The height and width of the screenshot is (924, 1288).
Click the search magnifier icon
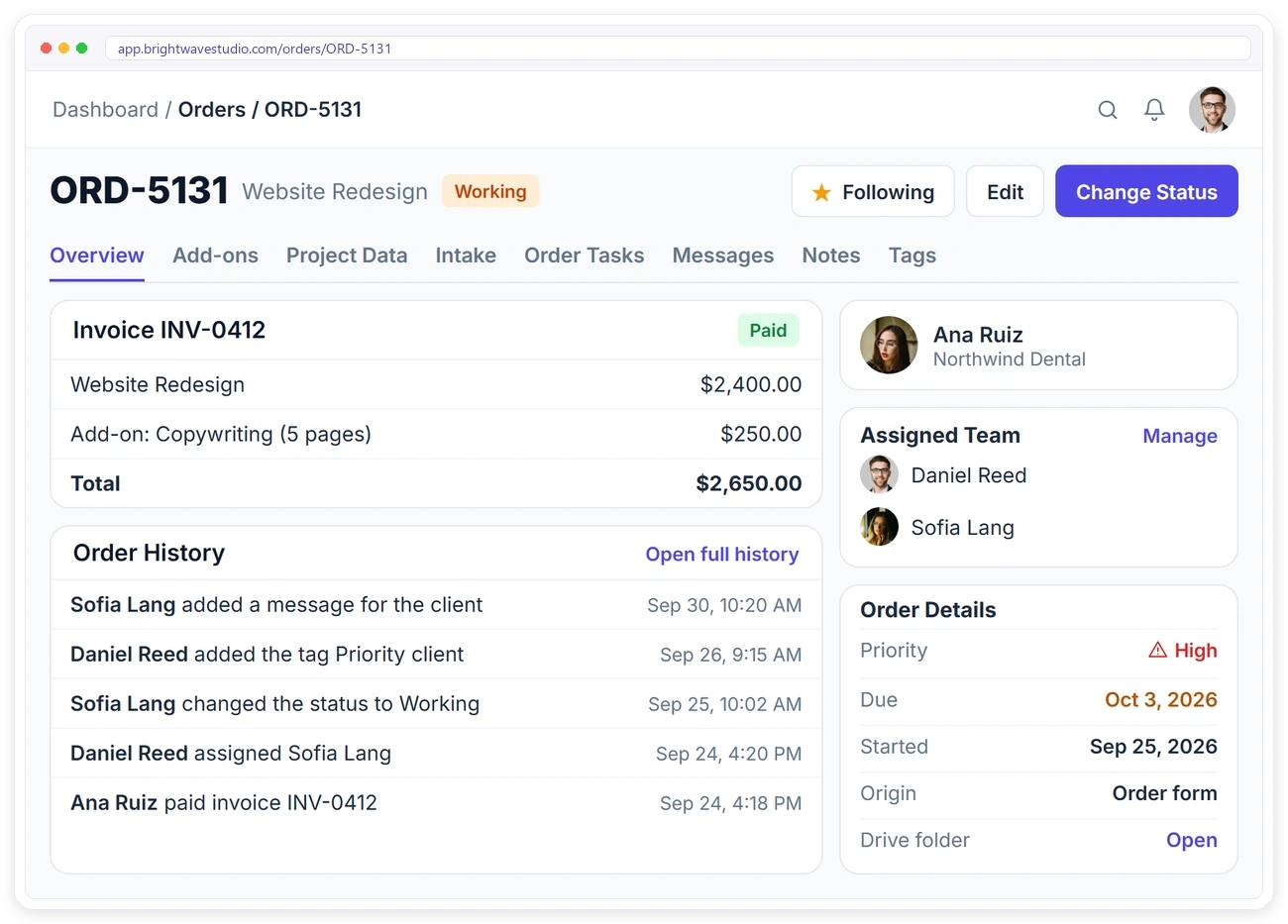click(x=1108, y=110)
